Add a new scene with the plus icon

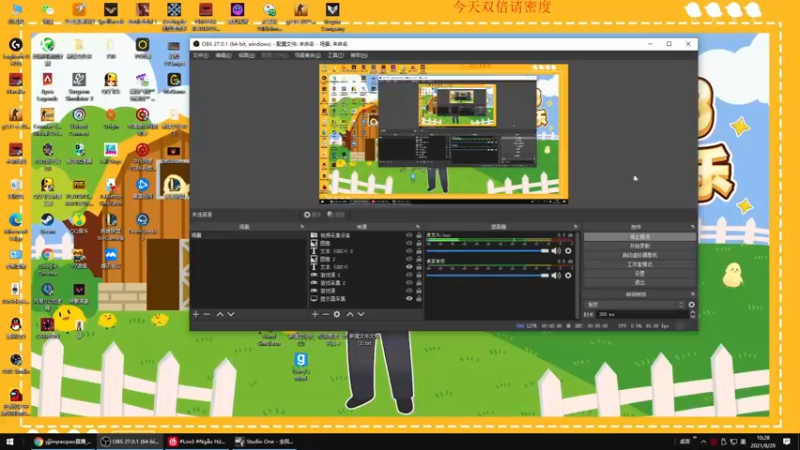(196, 314)
